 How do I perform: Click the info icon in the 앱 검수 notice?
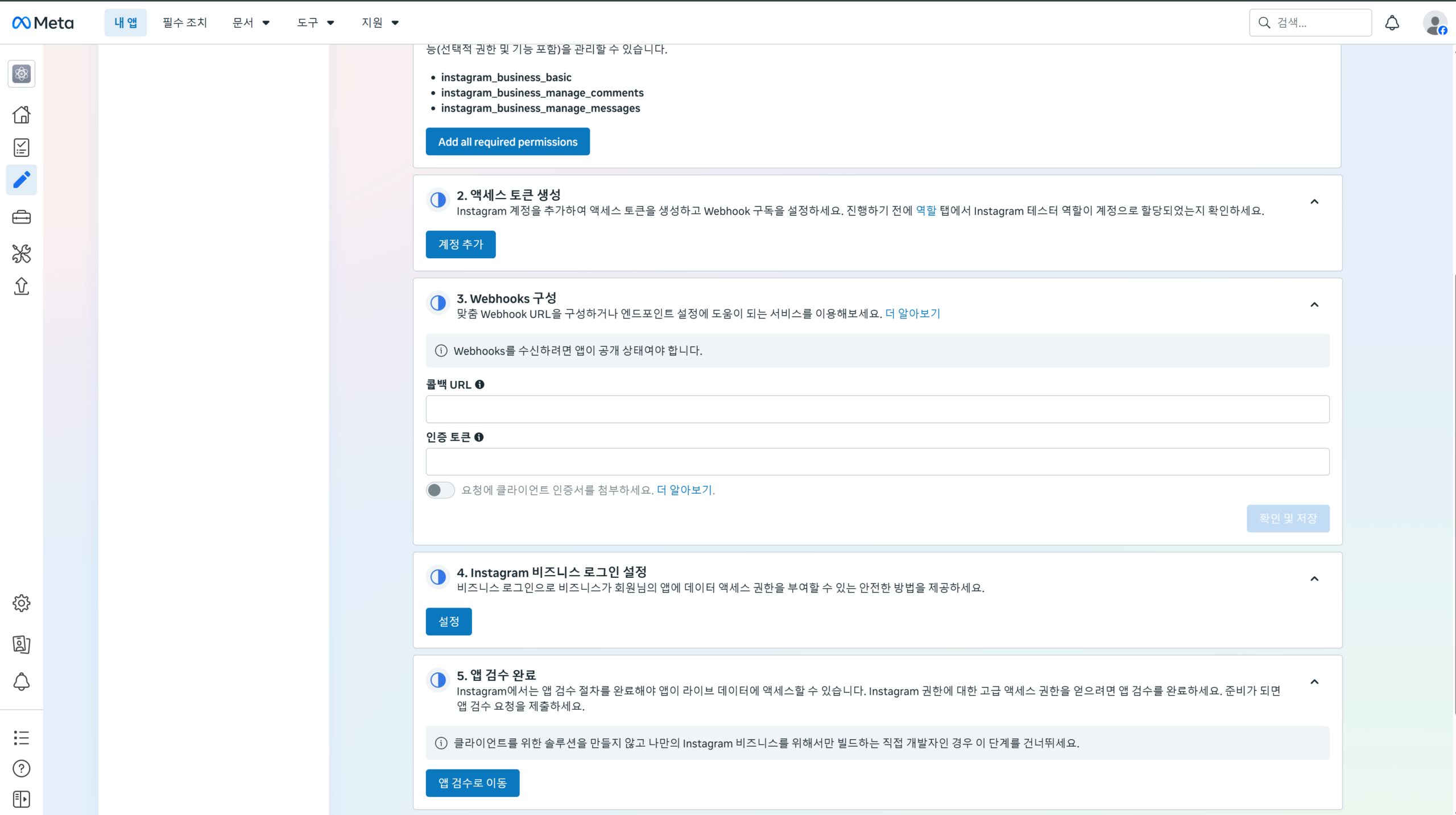coord(441,743)
